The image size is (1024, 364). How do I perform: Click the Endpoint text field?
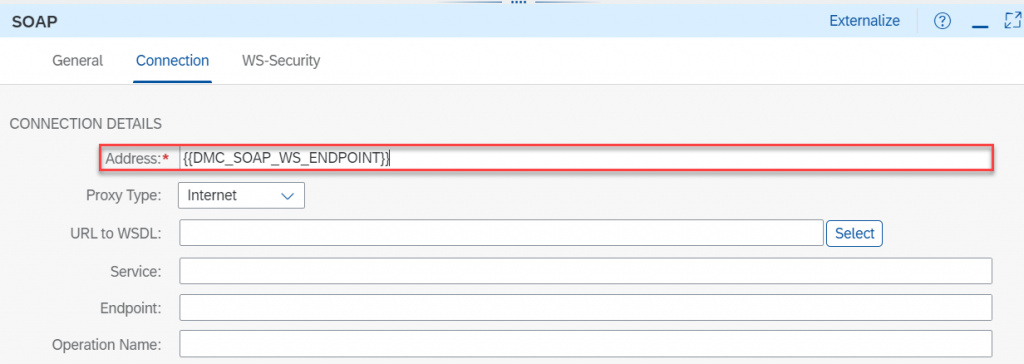tap(585, 308)
